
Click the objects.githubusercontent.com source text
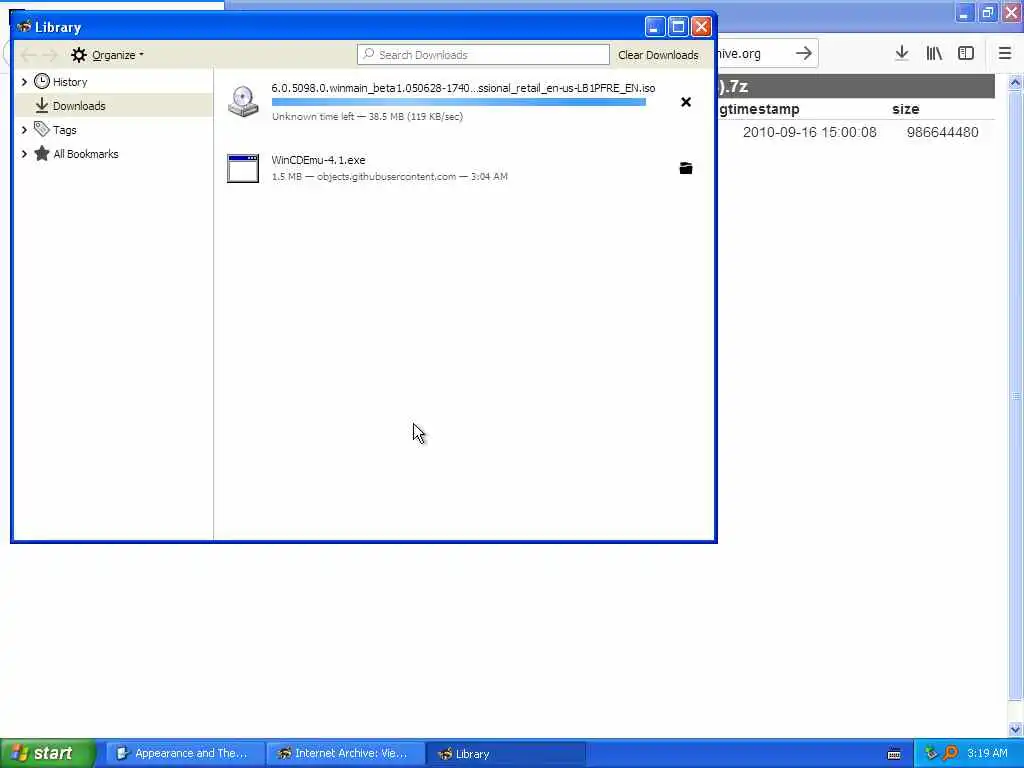point(387,176)
